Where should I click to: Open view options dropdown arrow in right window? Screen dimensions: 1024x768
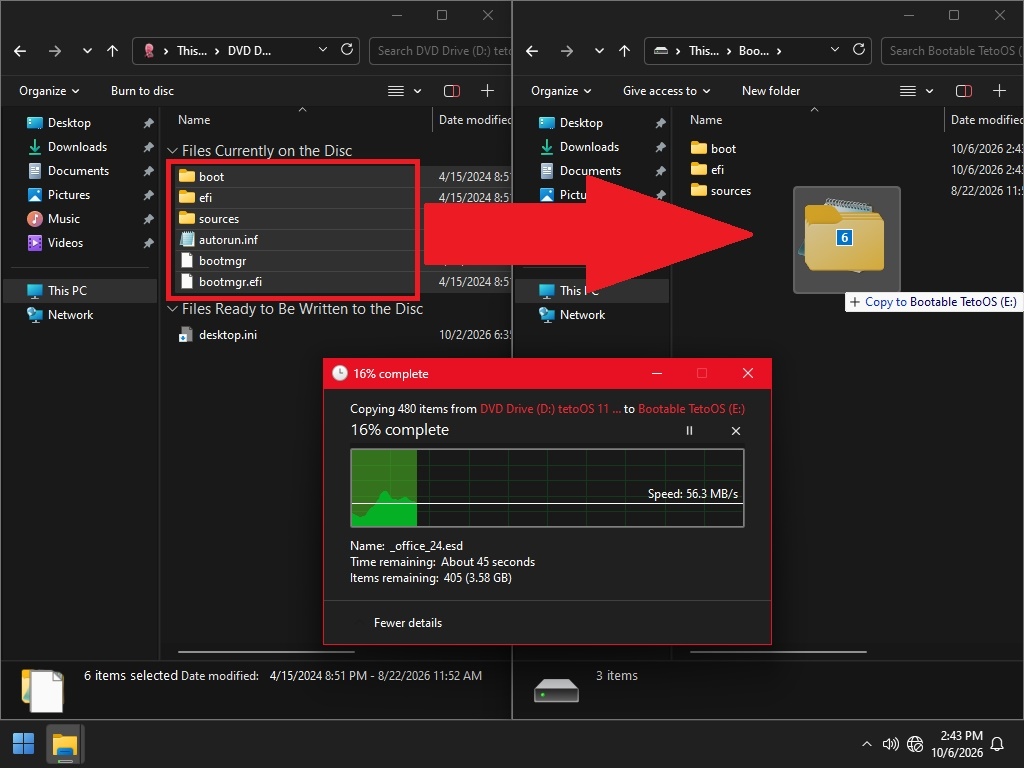coord(929,91)
